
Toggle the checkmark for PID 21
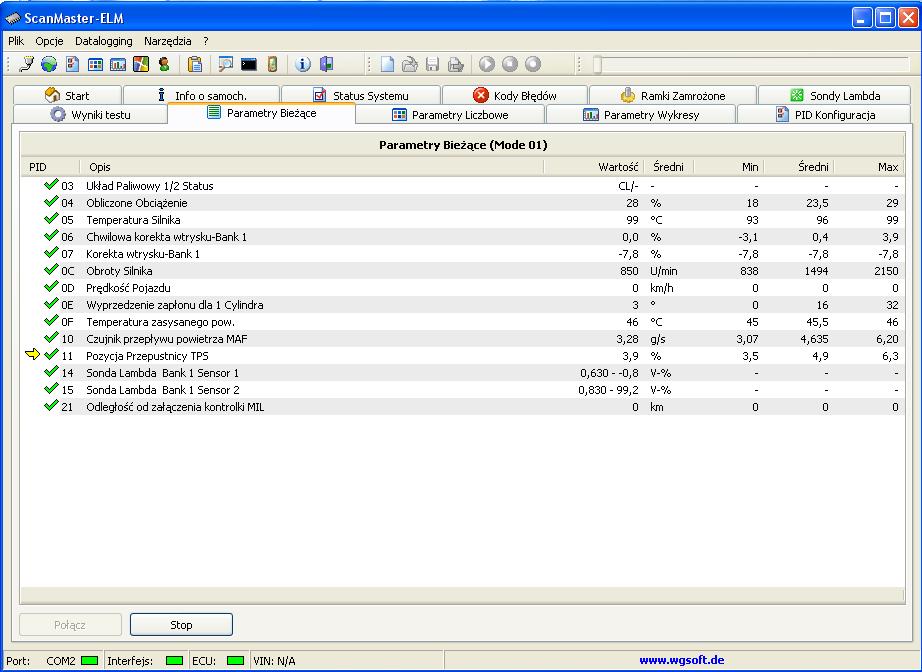click(x=51, y=406)
